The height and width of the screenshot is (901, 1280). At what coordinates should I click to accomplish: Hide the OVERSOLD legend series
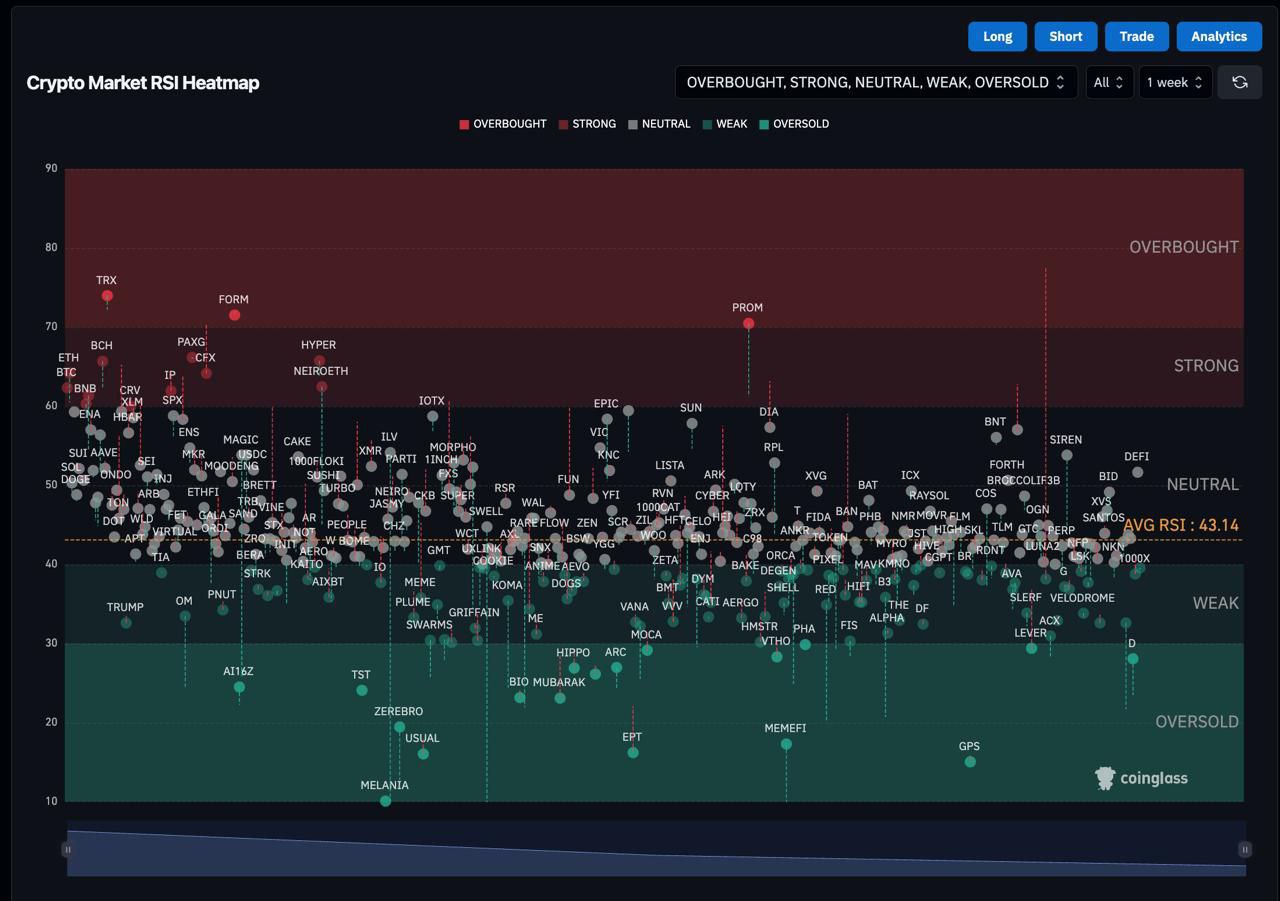[794, 124]
